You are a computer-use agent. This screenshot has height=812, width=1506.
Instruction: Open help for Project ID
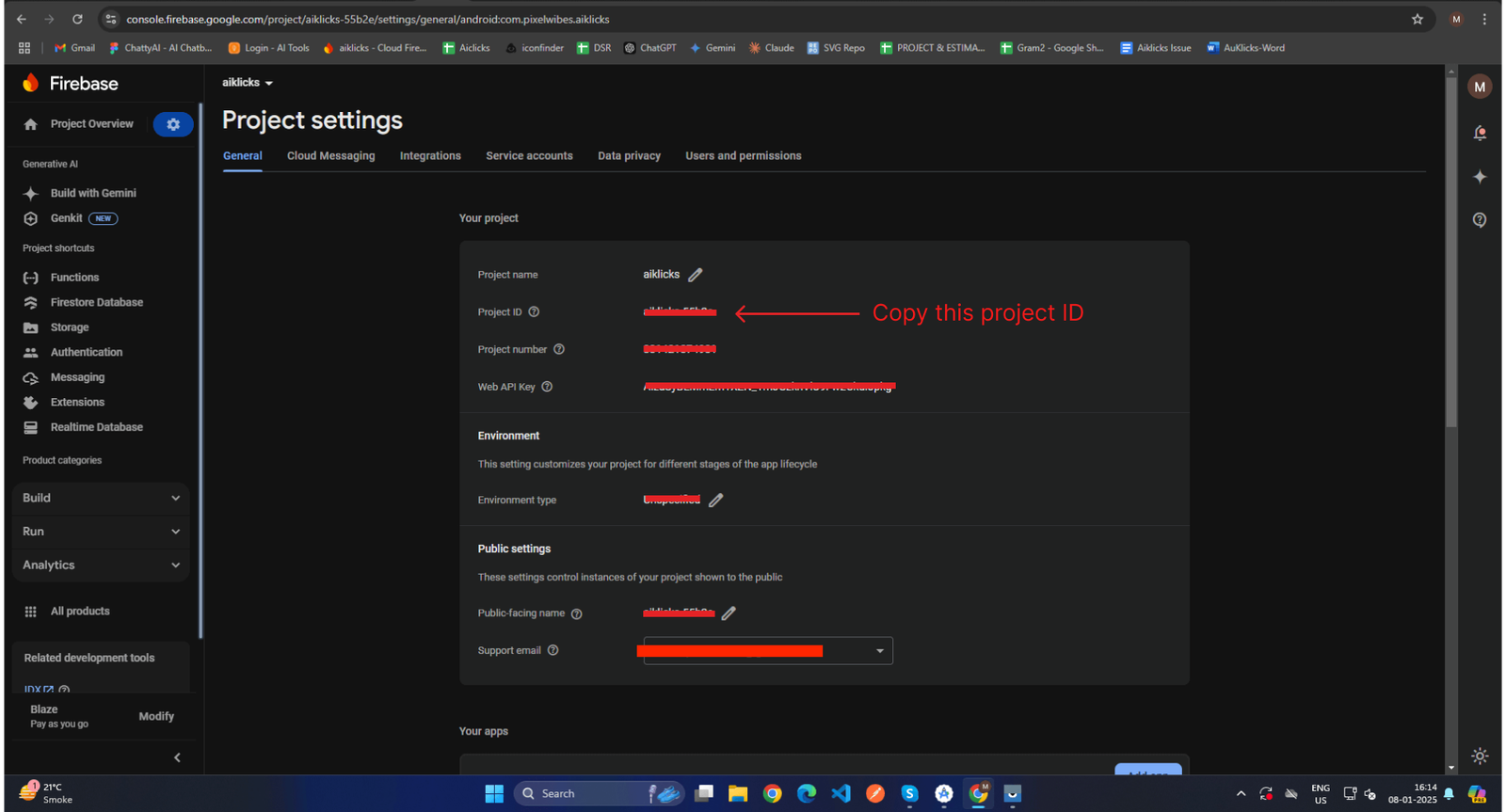click(x=534, y=312)
